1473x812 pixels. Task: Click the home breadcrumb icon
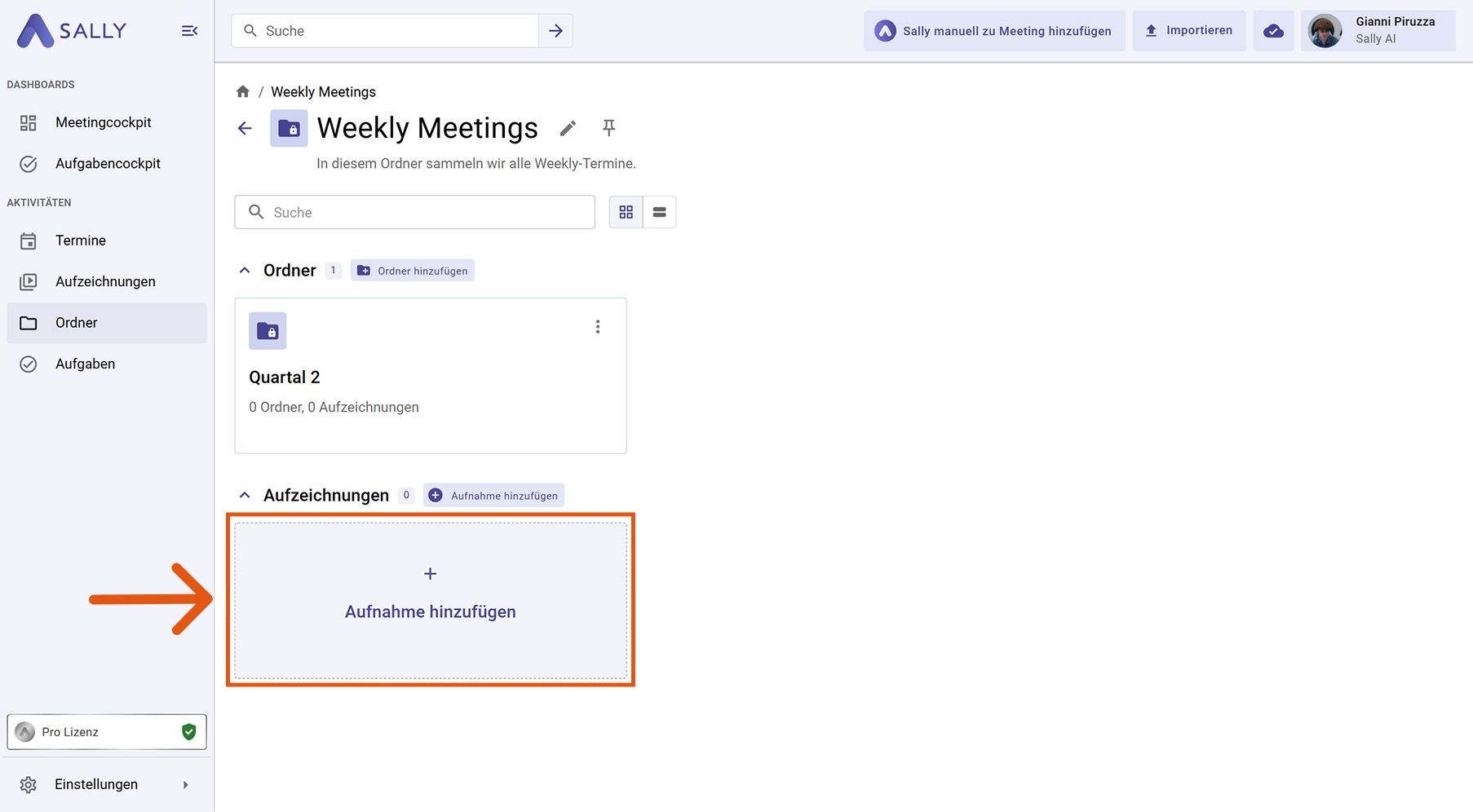[x=243, y=91]
